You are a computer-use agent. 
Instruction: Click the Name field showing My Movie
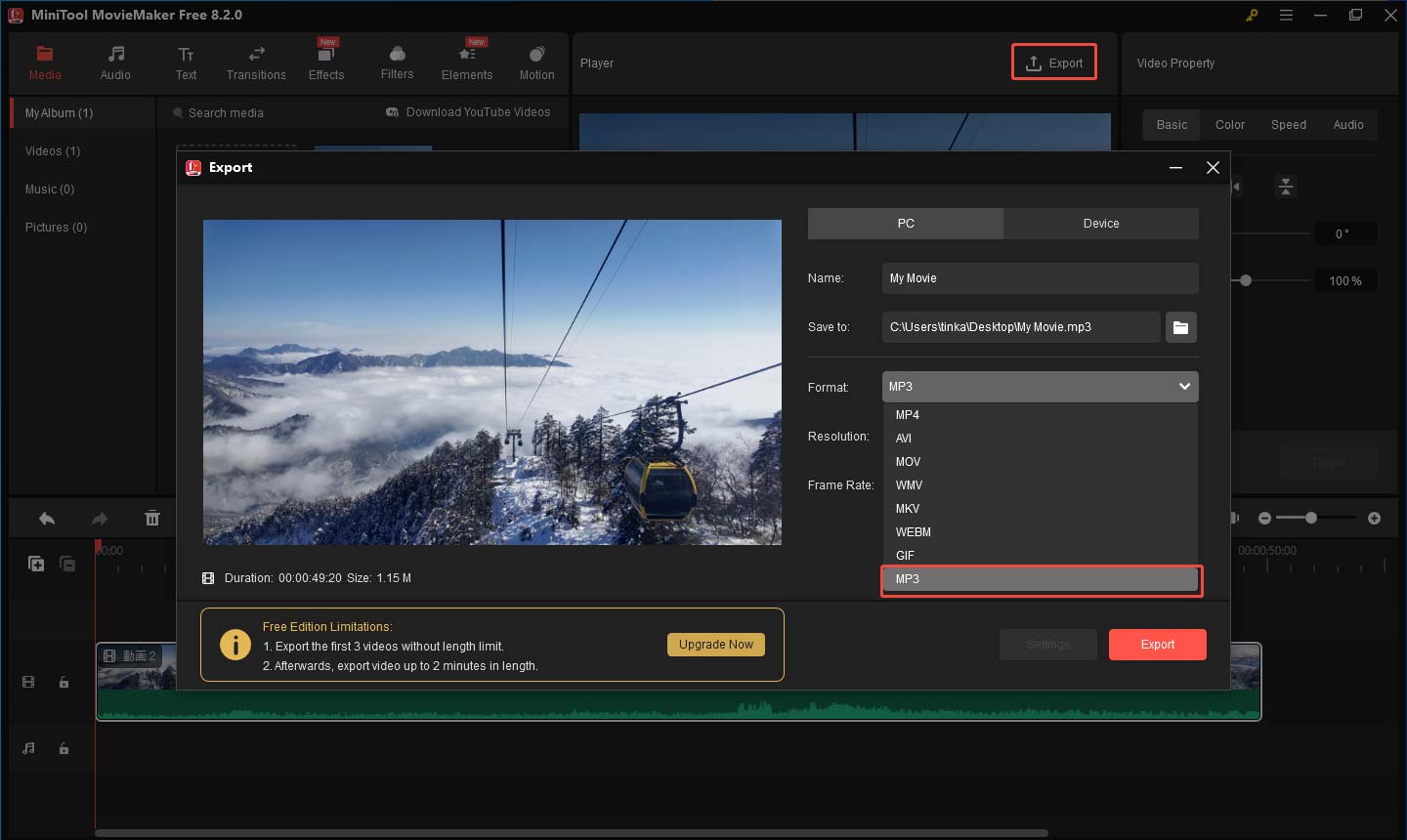pos(1040,278)
